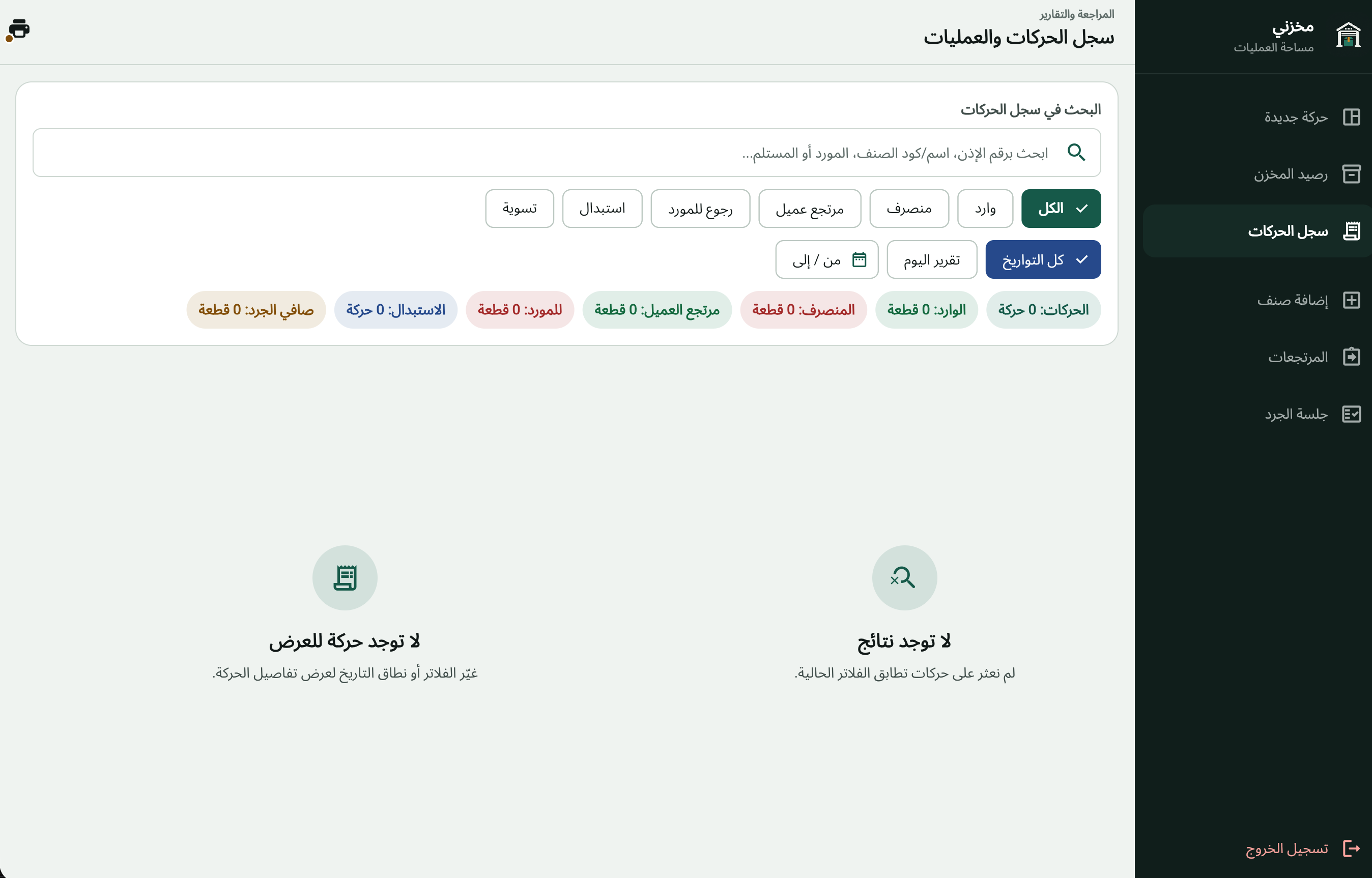Click the للمورد: 0 قطعة summary pill
Image resolution: width=1372 pixels, height=878 pixels.
(520, 310)
